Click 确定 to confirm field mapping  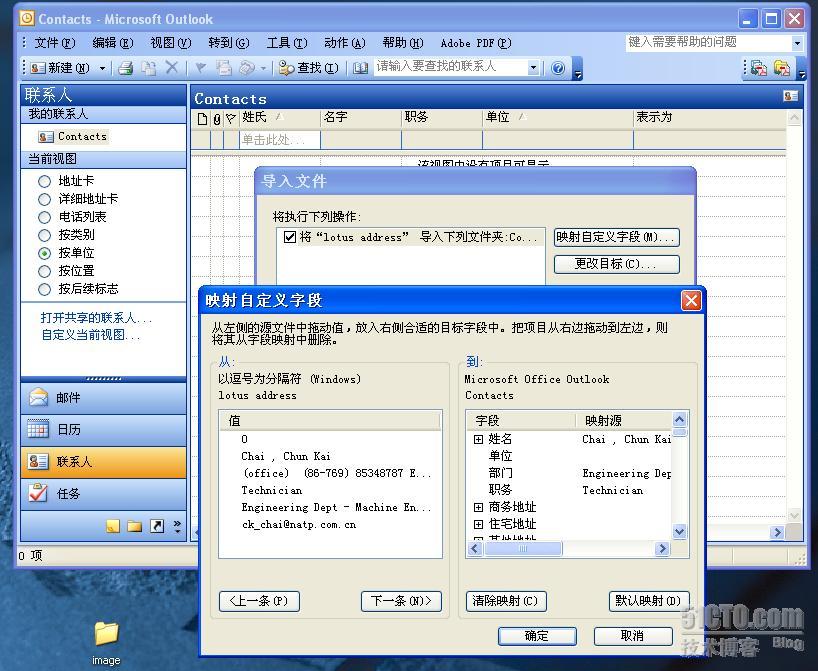pyautogui.click(x=537, y=636)
